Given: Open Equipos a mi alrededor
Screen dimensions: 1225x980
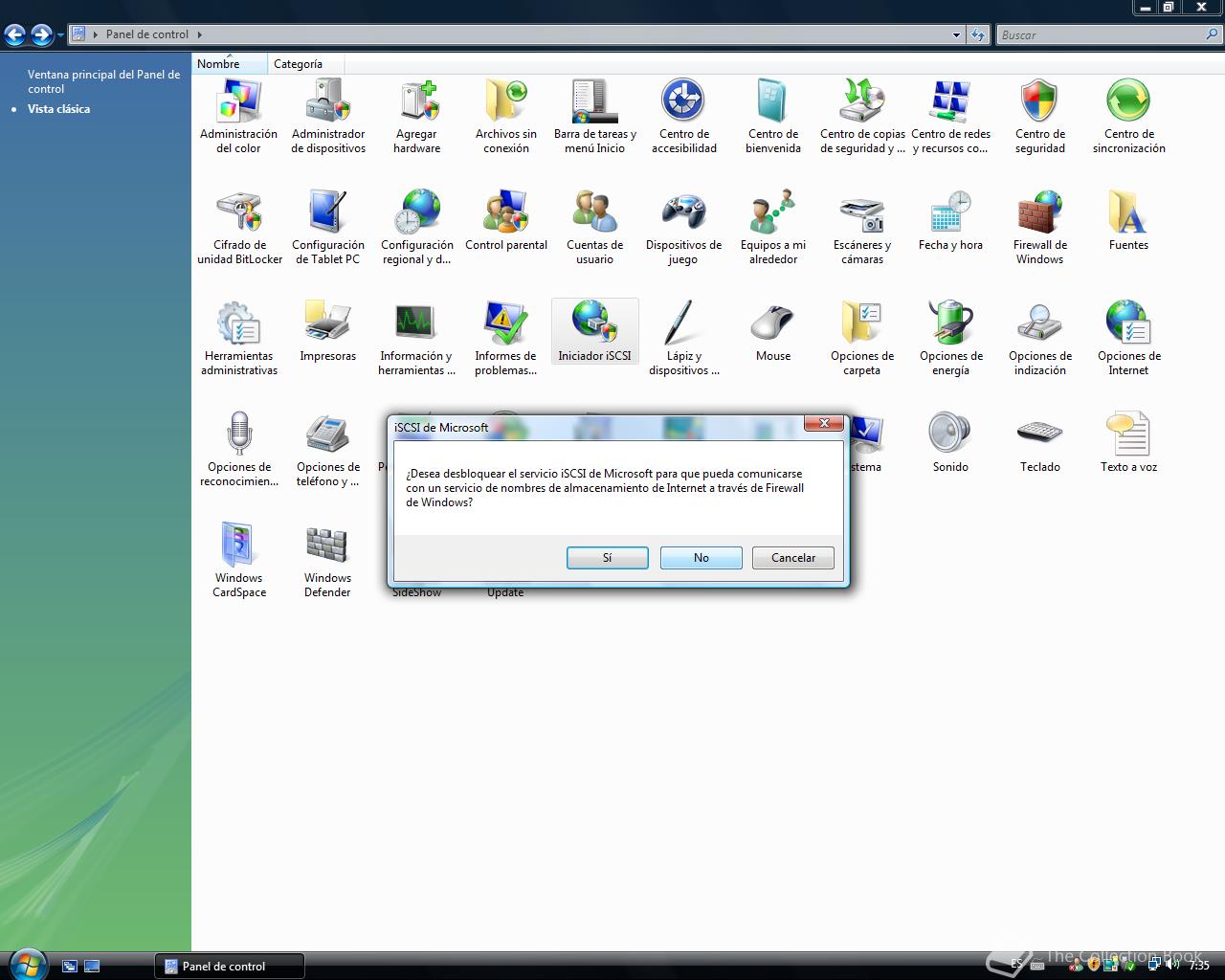Looking at the screenshot, I should (773, 227).
